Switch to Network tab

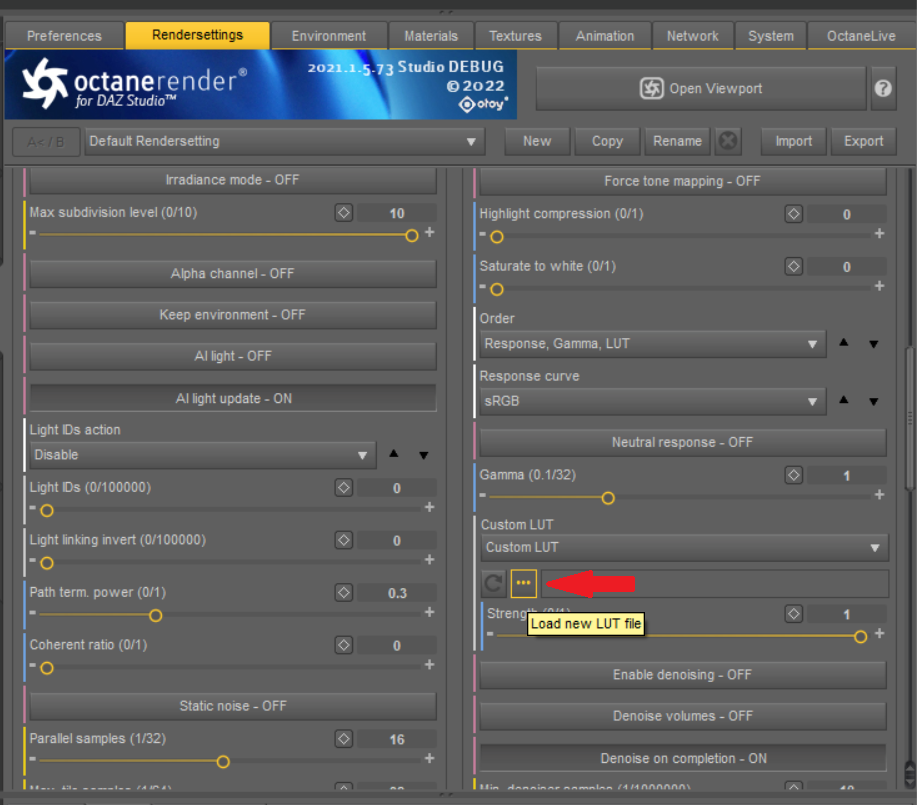[x=692, y=36]
